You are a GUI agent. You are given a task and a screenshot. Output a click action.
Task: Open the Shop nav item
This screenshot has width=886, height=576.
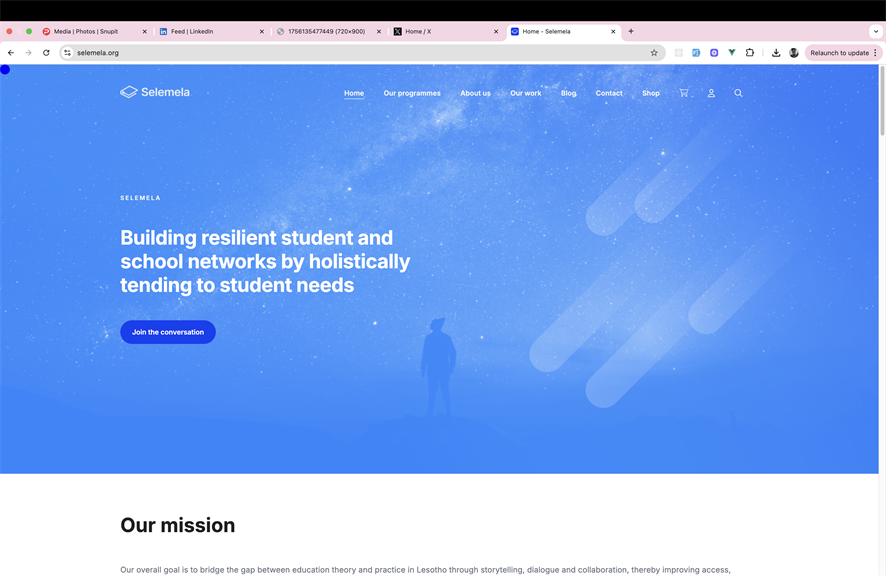650,93
